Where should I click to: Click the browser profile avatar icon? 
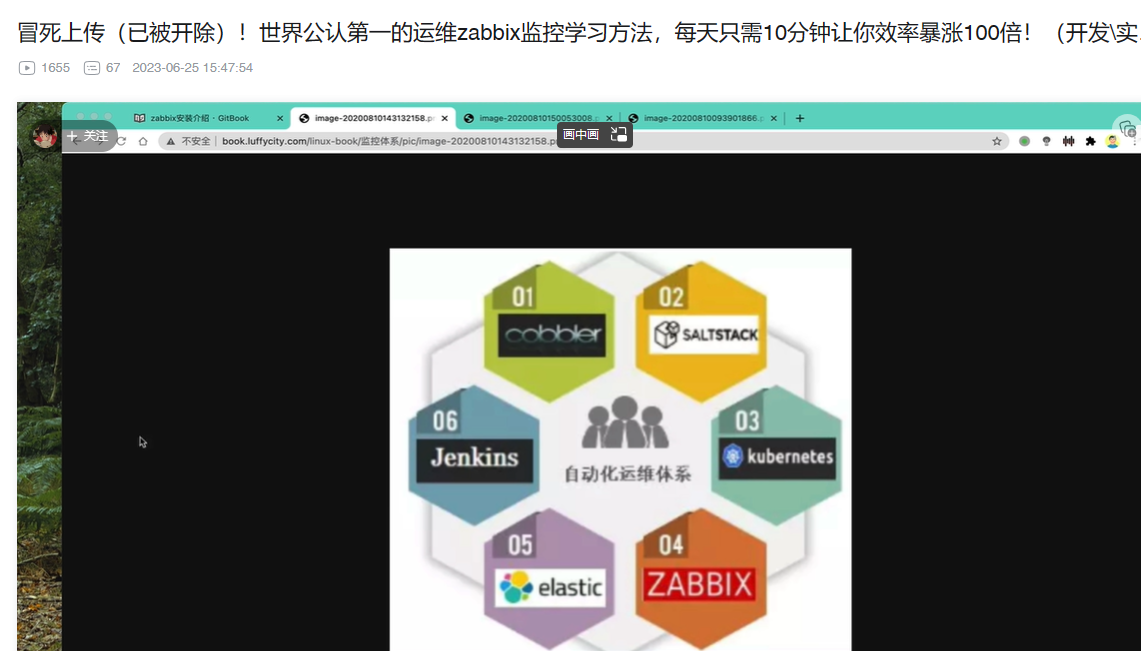point(1112,142)
